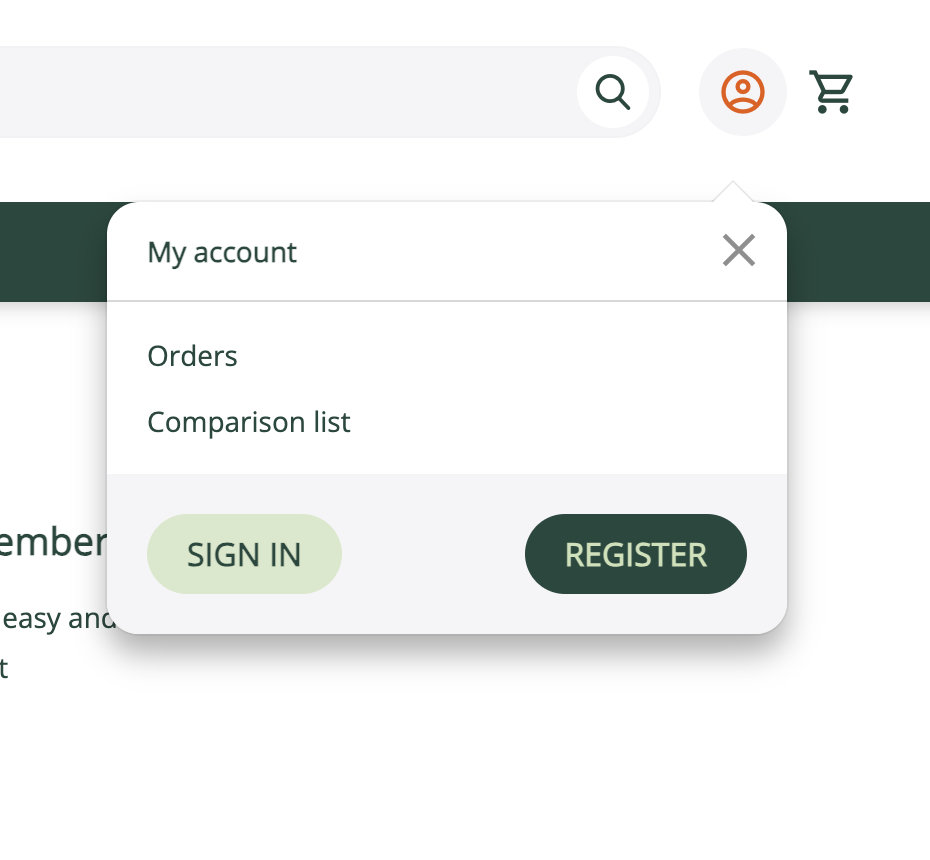930x860 pixels.
Task: Click the SIGN IN button
Action: pyautogui.click(x=244, y=554)
